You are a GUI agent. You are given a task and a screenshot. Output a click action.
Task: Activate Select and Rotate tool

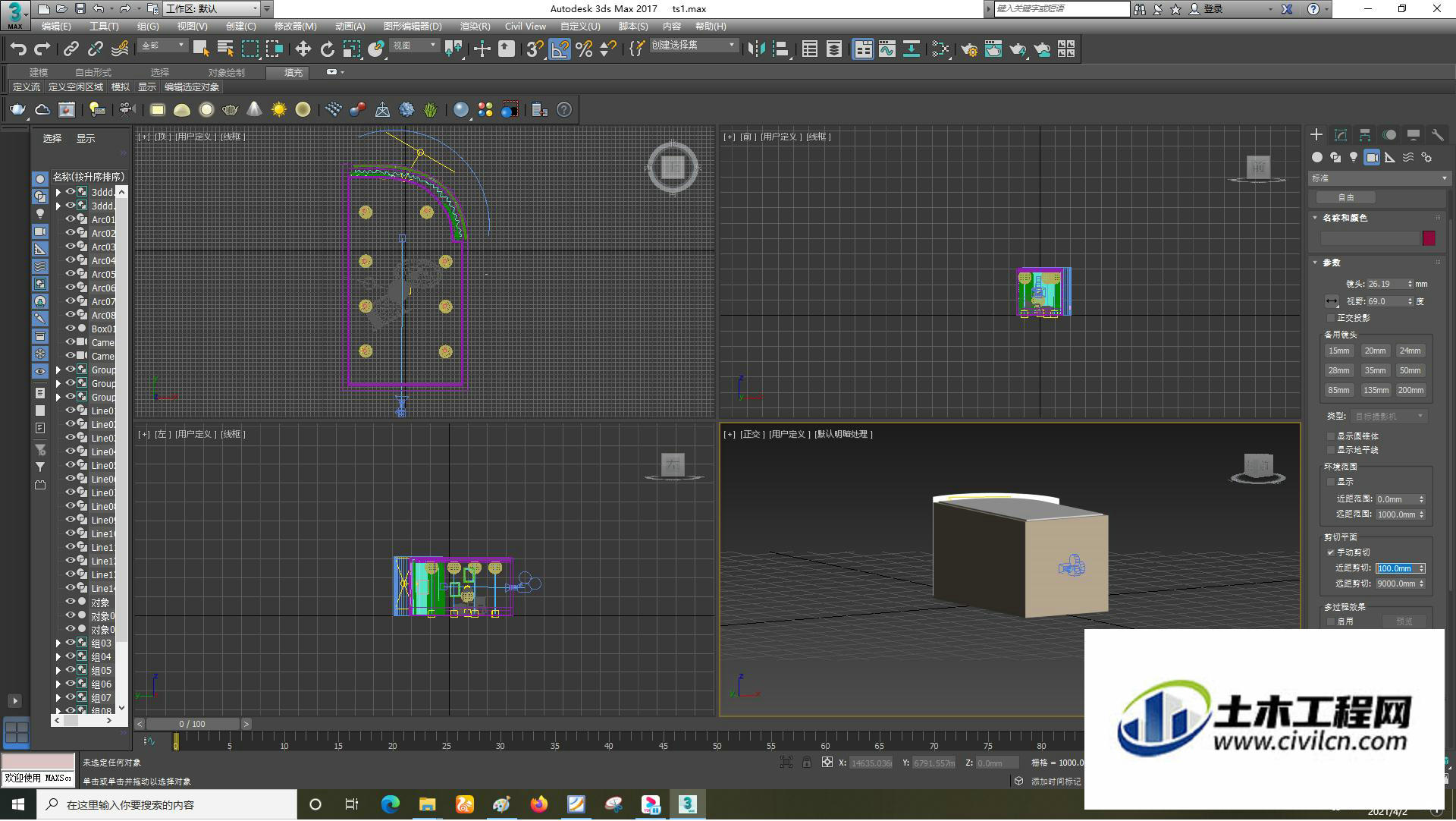[x=327, y=49]
